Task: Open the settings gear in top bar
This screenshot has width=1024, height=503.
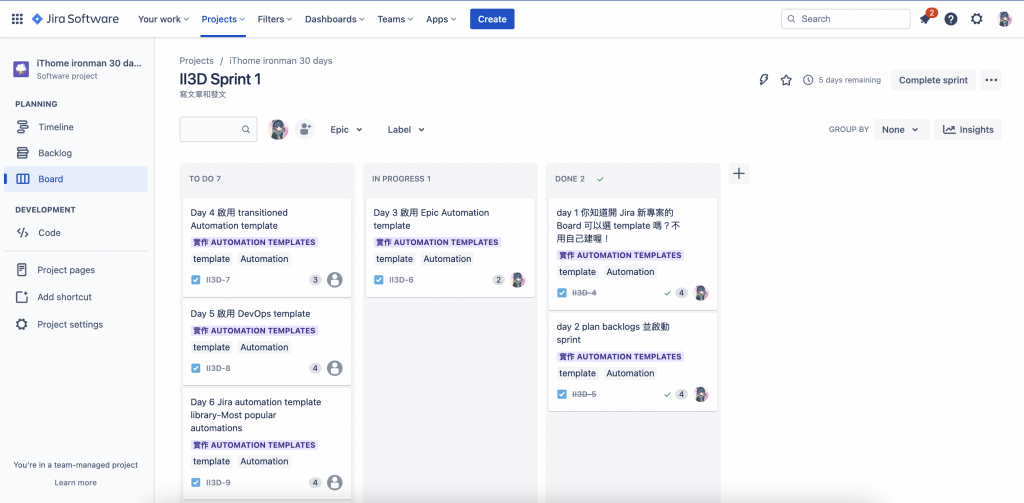Action: pos(976,19)
